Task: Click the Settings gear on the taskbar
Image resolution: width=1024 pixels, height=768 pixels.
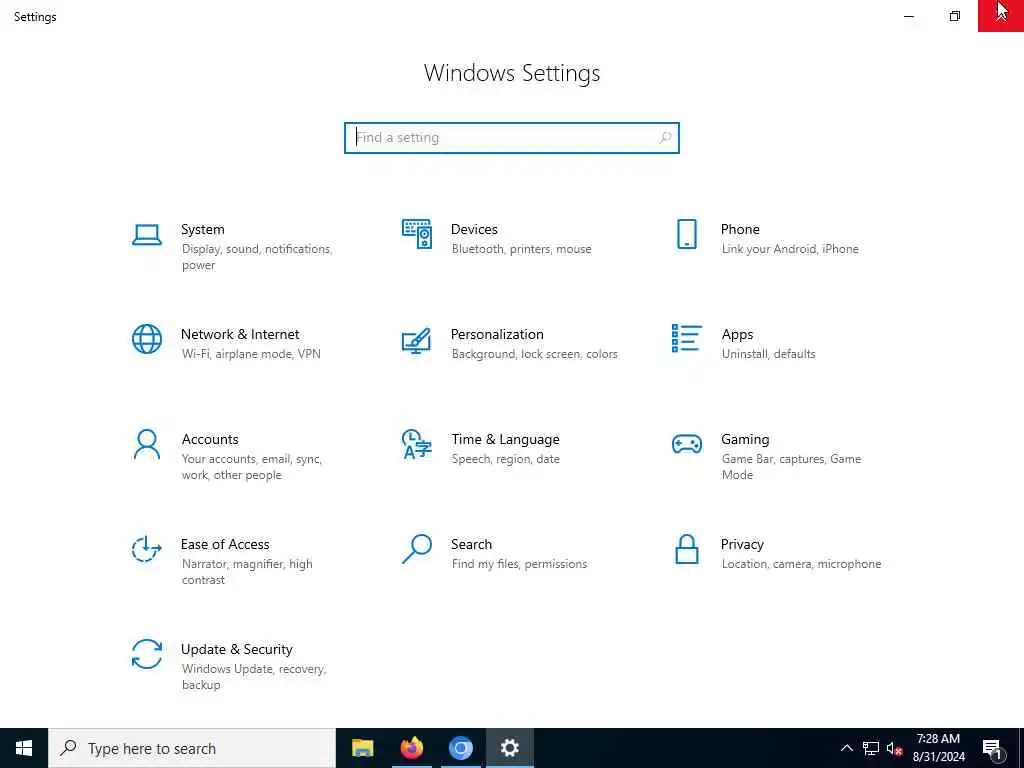Action: click(509, 748)
